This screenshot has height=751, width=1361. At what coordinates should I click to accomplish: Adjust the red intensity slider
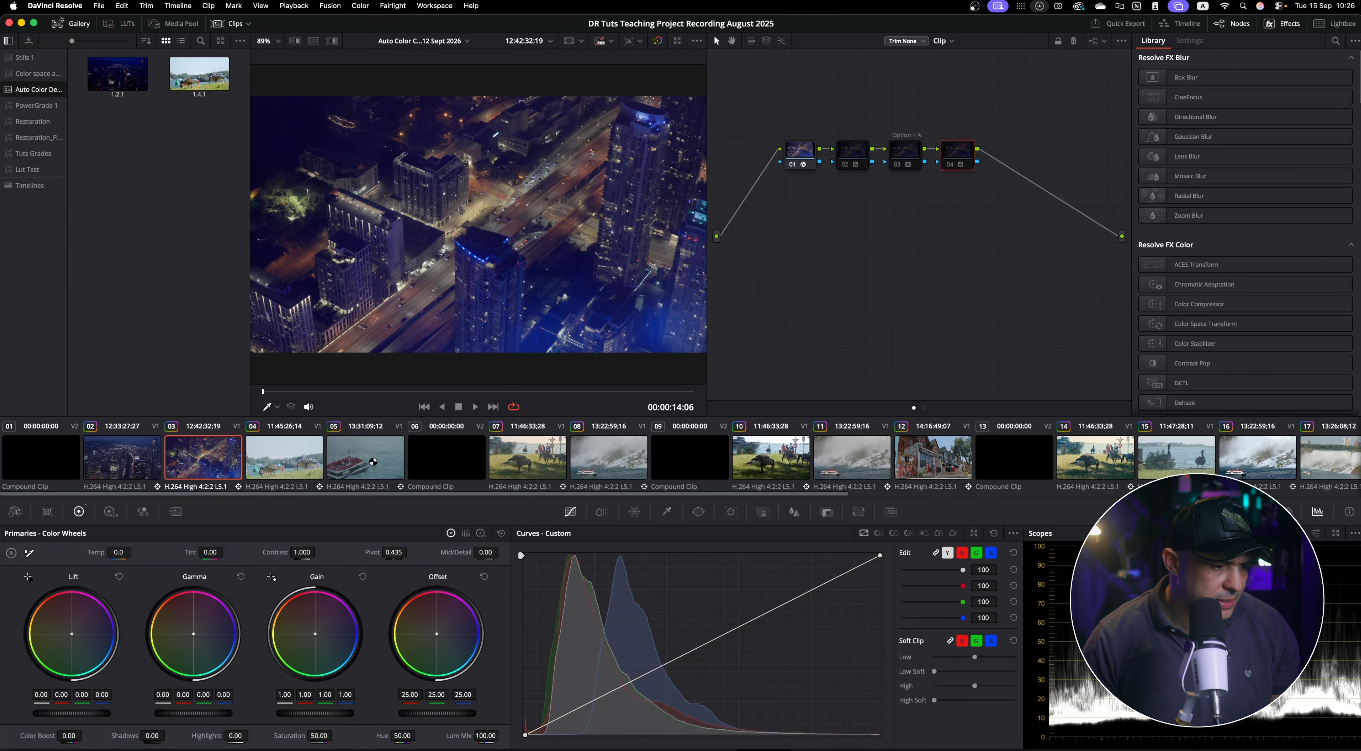point(933,585)
